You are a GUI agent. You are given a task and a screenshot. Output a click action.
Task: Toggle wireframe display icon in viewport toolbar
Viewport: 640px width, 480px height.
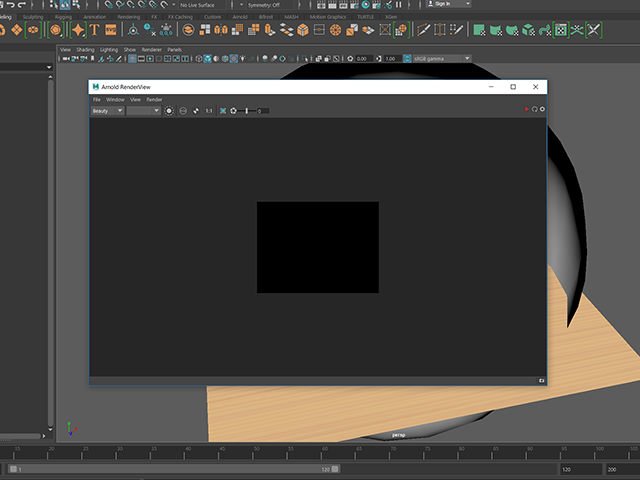[x=199, y=59]
